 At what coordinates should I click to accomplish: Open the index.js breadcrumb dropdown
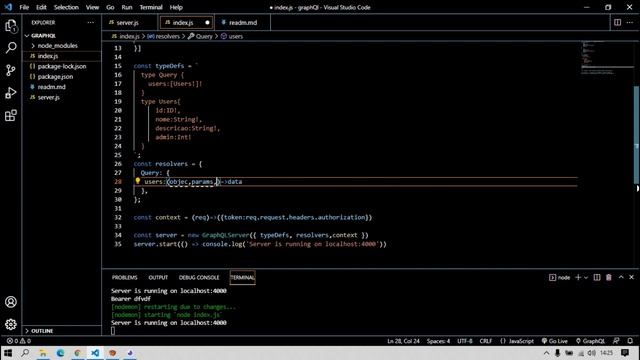[126, 36]
